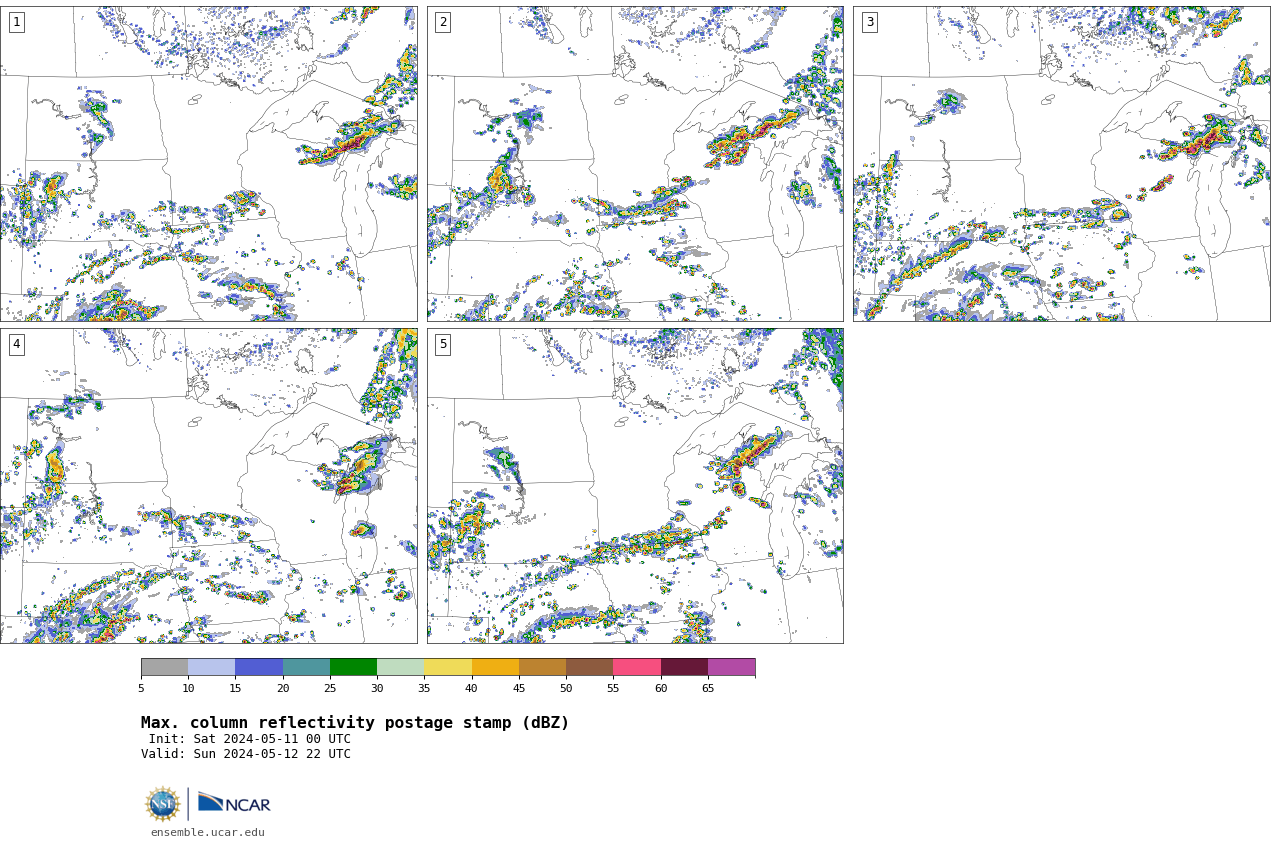Click the NCAR logo
1280x844 pixels.
tap(234, 803)
